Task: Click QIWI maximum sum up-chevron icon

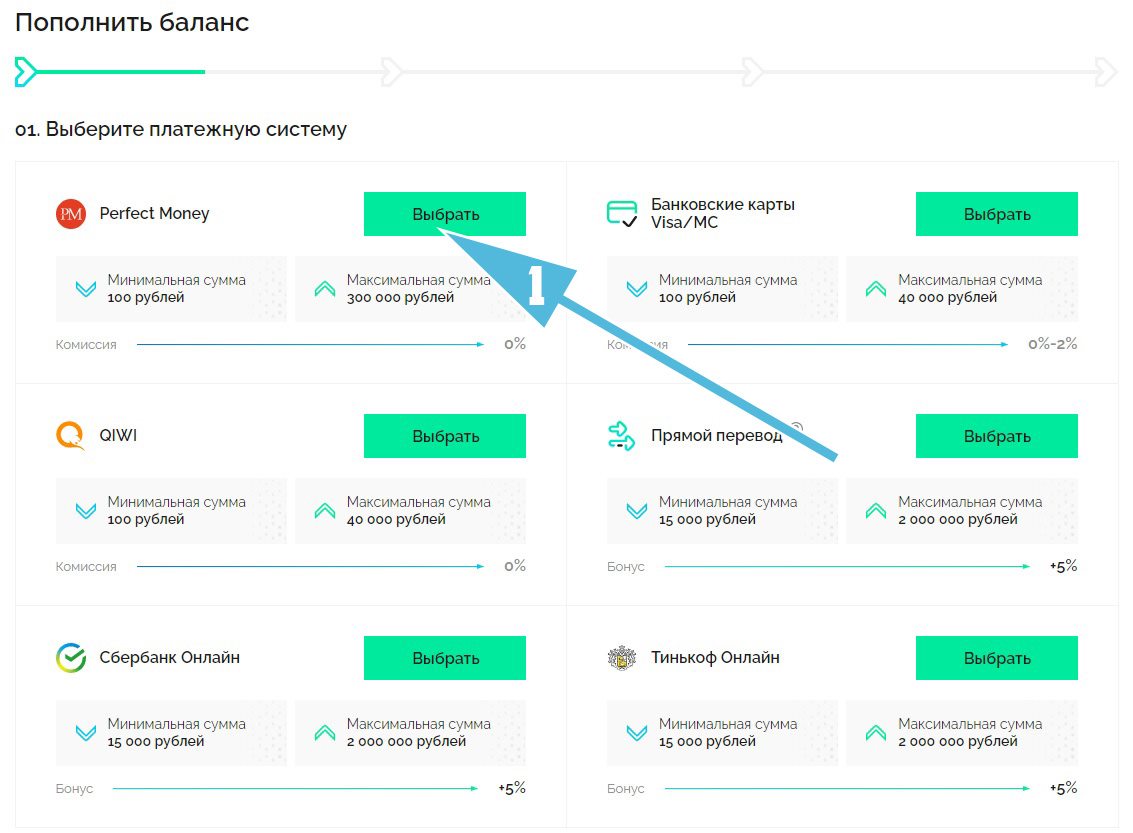Action: point(325,511)
